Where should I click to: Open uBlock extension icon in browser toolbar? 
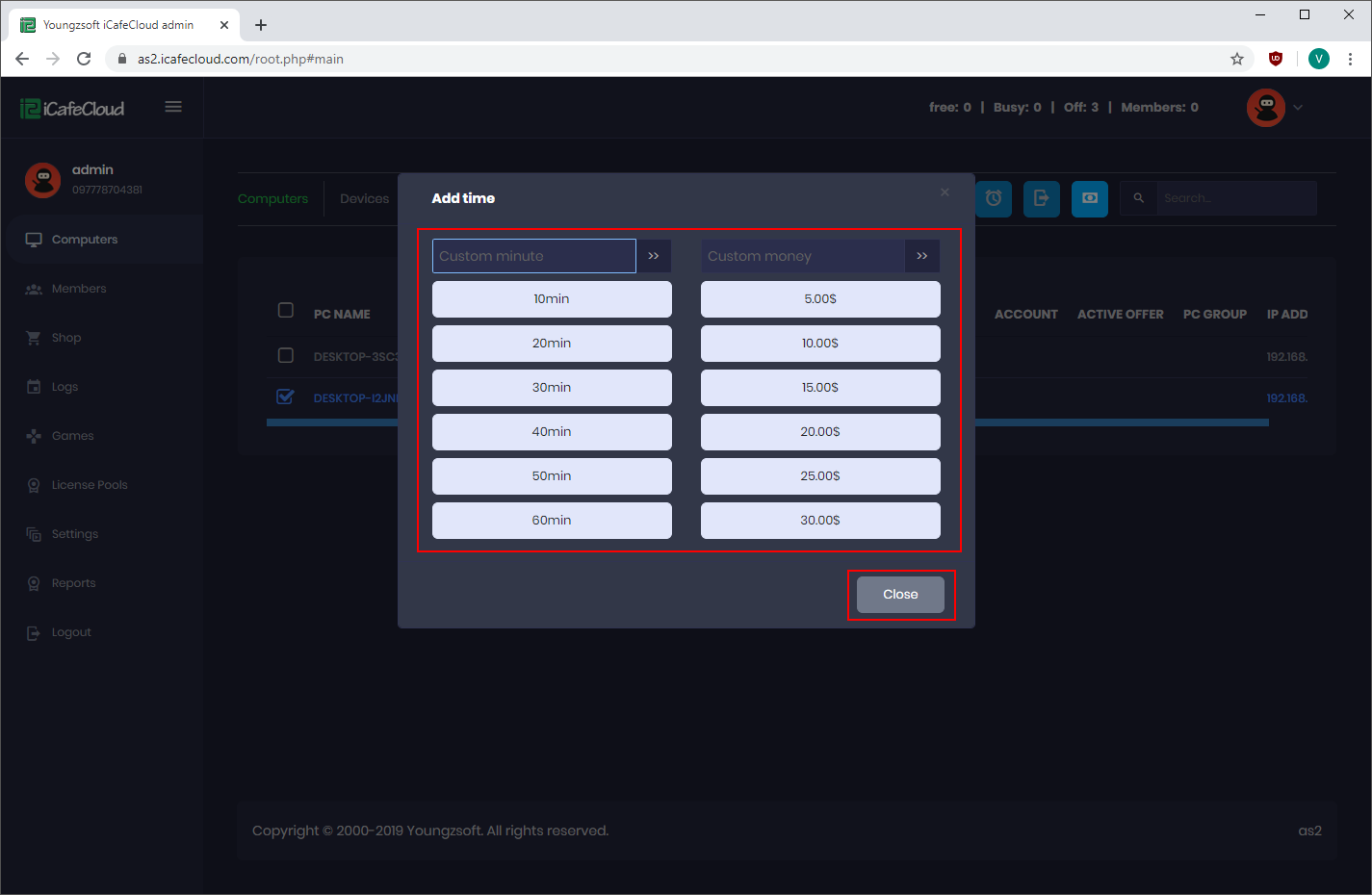tap(1276, 59)
